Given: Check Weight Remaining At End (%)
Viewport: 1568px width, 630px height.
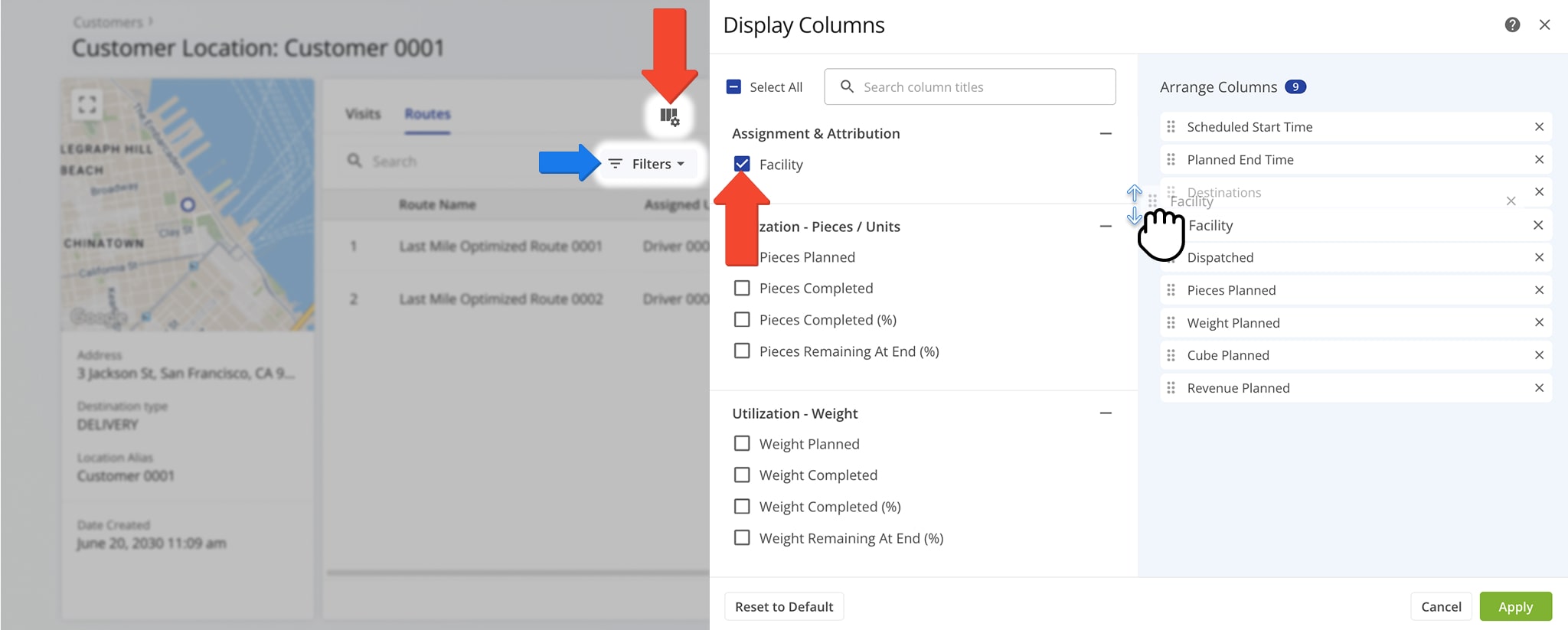Looking at the screenshot, I should coord(742,537).
